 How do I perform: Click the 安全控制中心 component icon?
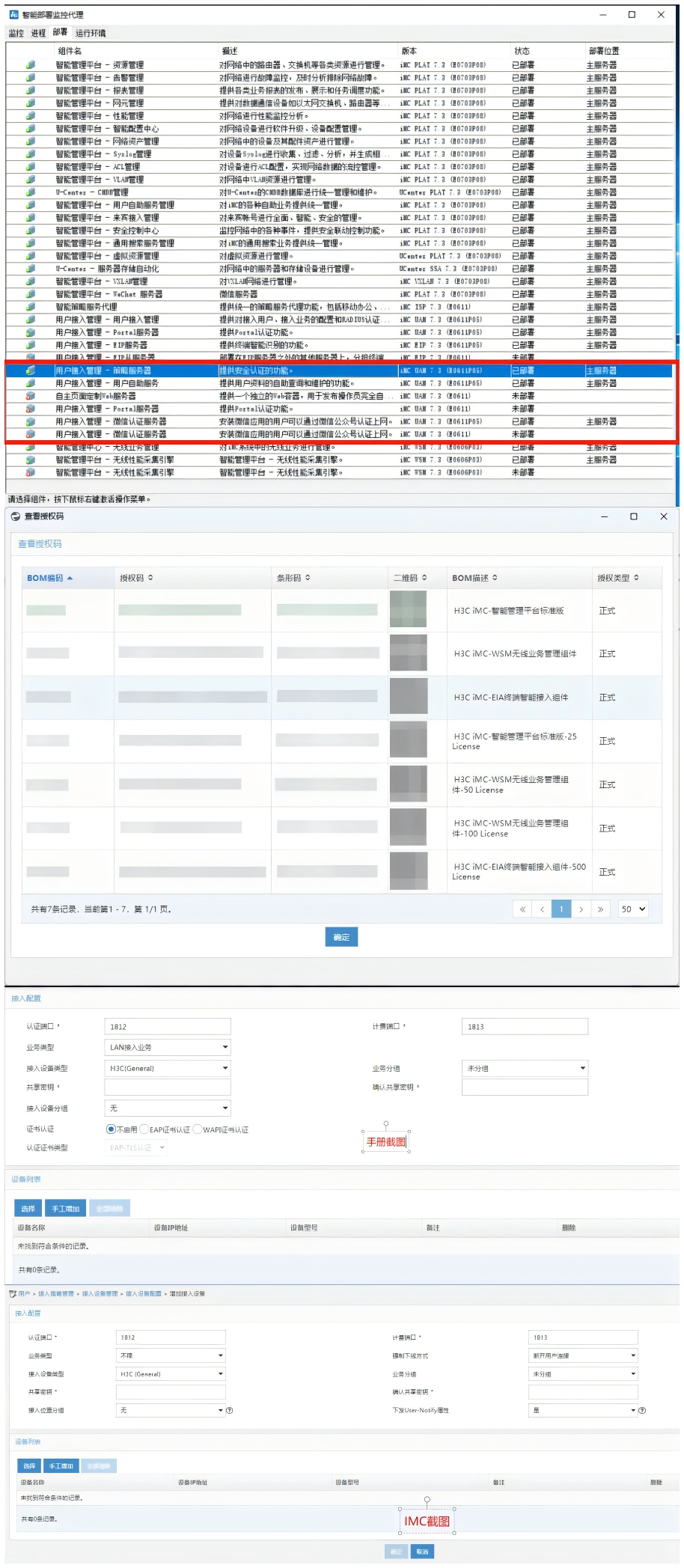pyautogui.click(x=31, y=231)
